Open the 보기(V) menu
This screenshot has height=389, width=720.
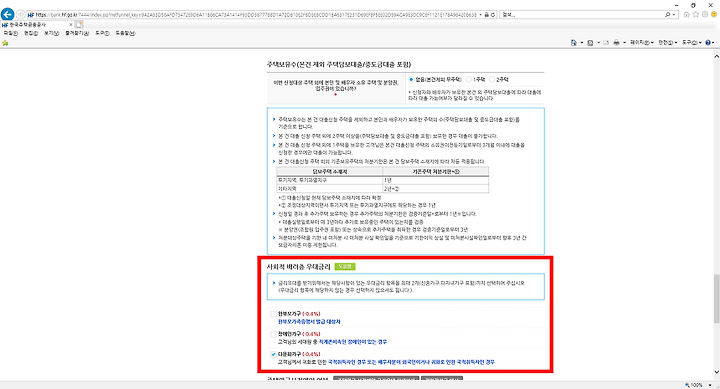click(51, 33)
